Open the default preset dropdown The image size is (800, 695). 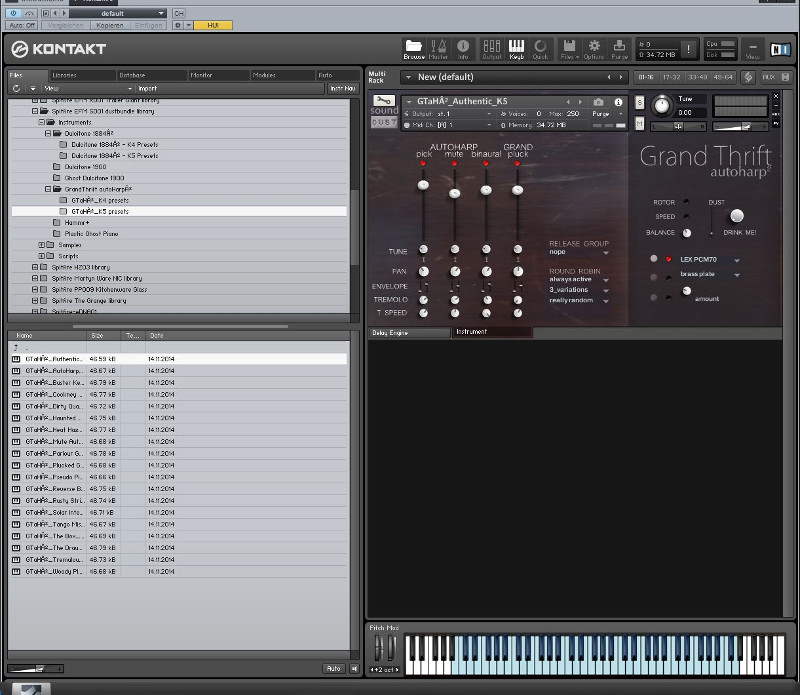(x=118, y=13)
